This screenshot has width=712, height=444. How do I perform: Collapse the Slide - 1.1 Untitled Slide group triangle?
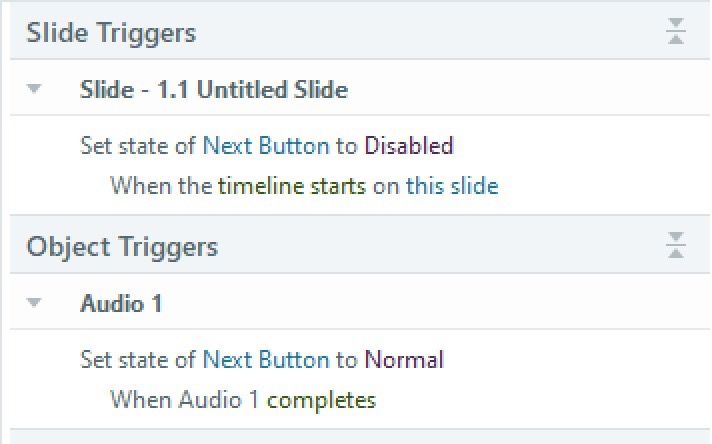[x=35, y=89]
